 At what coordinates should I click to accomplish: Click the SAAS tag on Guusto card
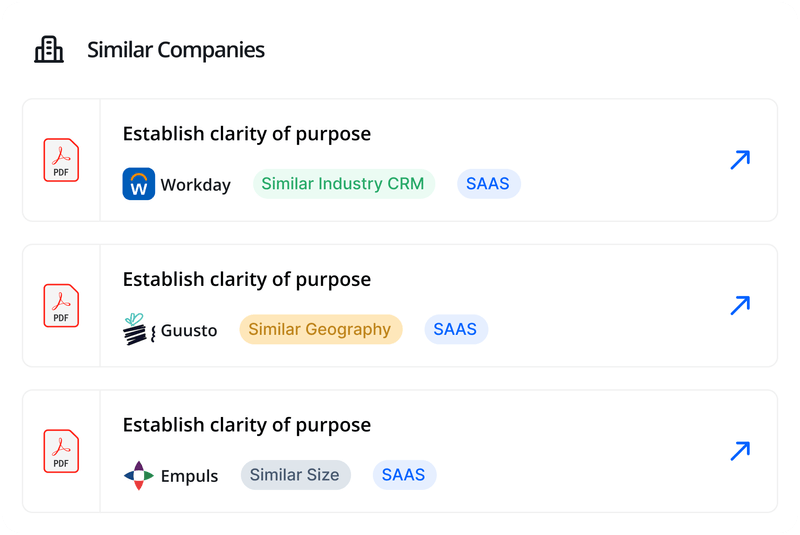tap(456, 329)
